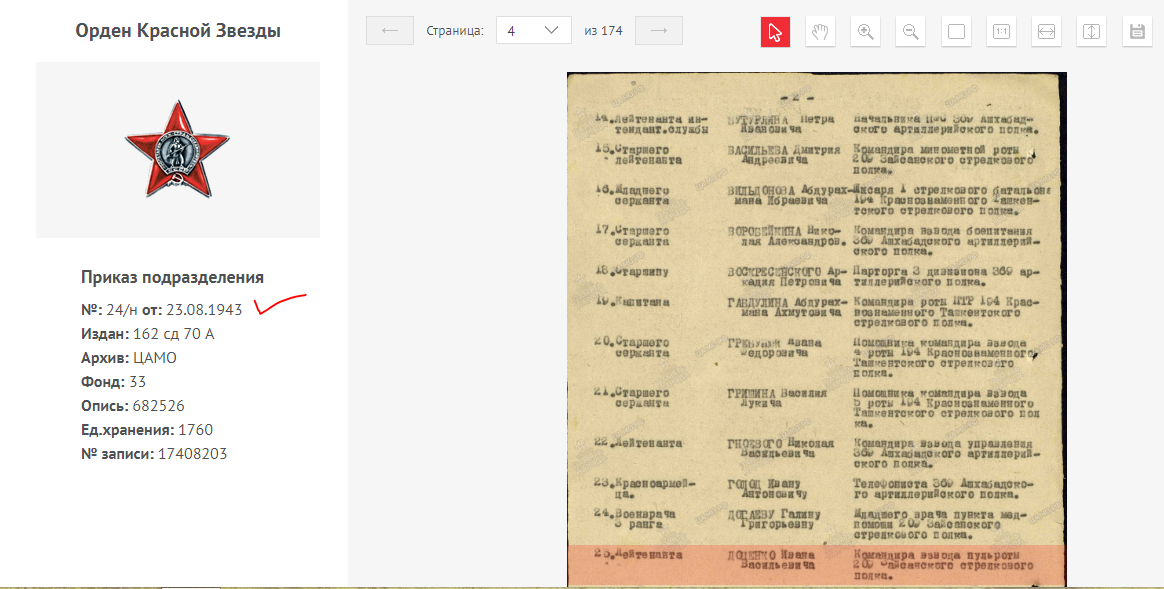
Task: Click the 'Орден Красной Звезды' heading
Action: 178,31
